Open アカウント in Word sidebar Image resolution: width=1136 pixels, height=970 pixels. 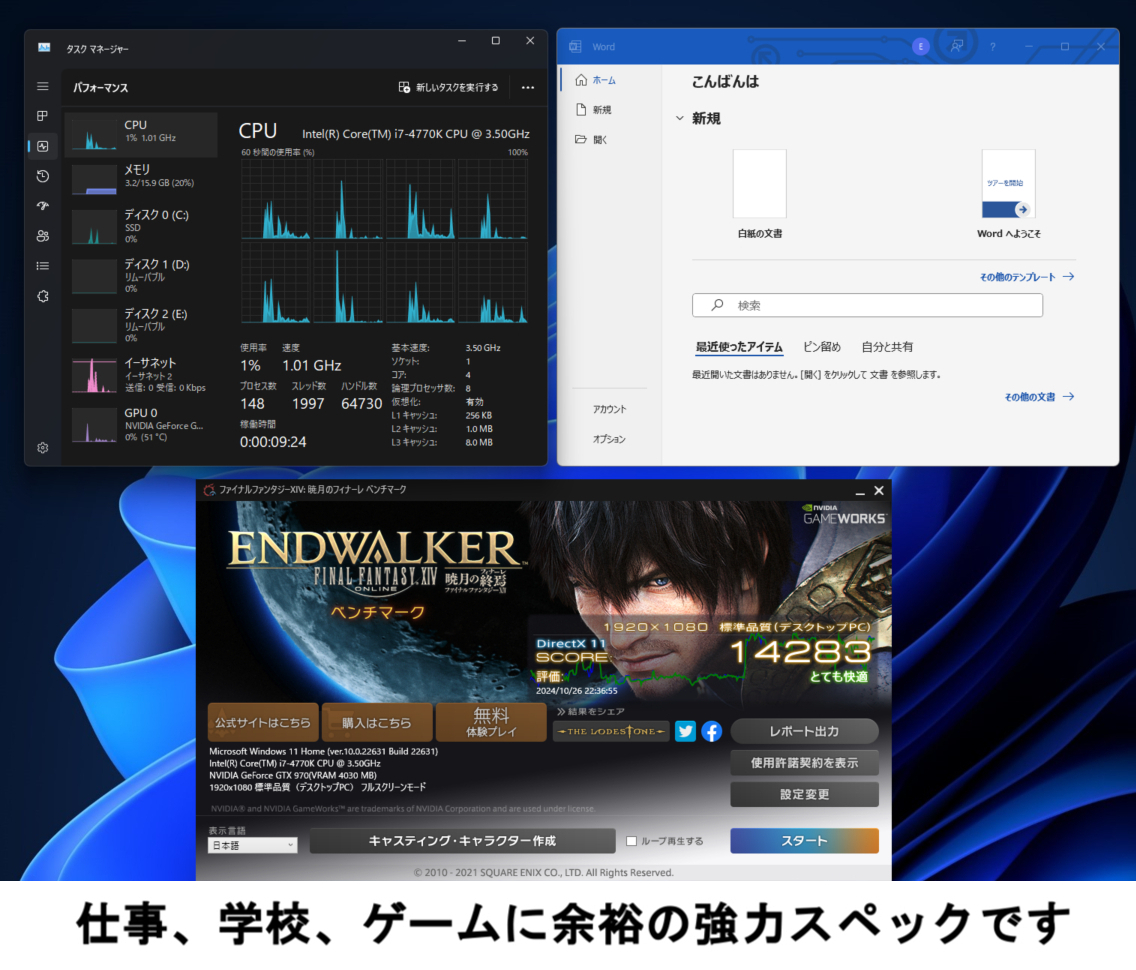click(609, 409)
